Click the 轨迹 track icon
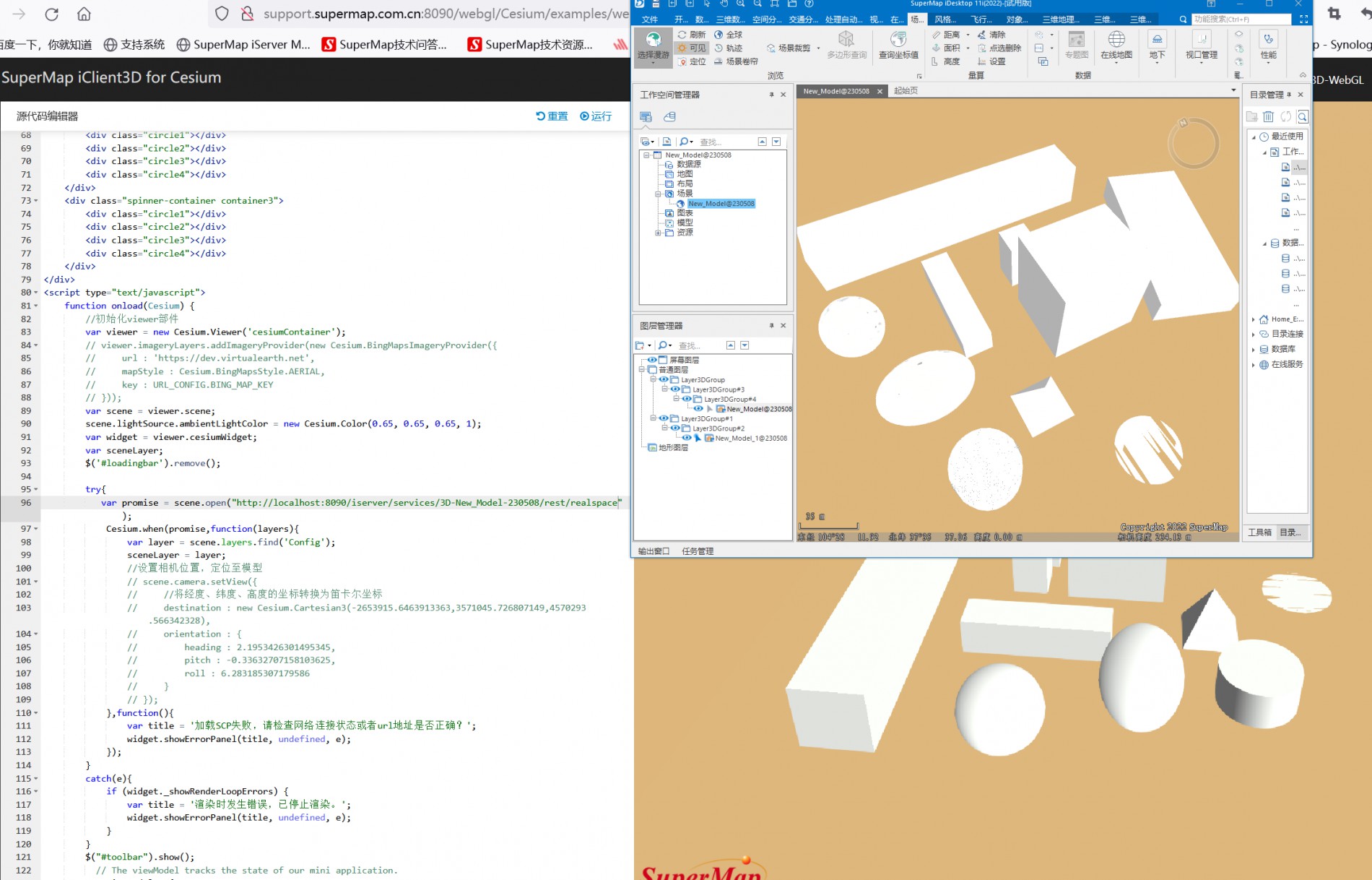The width and height of the screenshot is (1372, 880). coord(718,48)
